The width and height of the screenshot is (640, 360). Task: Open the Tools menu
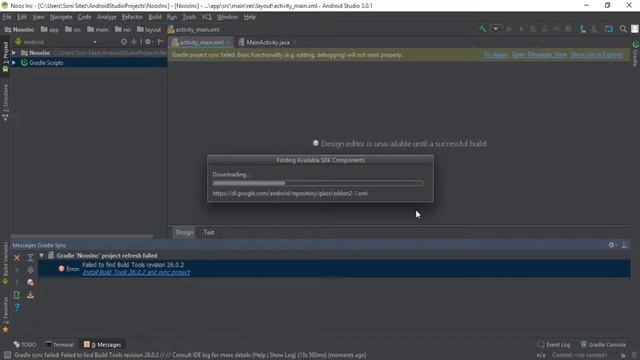tap(189, 17)
